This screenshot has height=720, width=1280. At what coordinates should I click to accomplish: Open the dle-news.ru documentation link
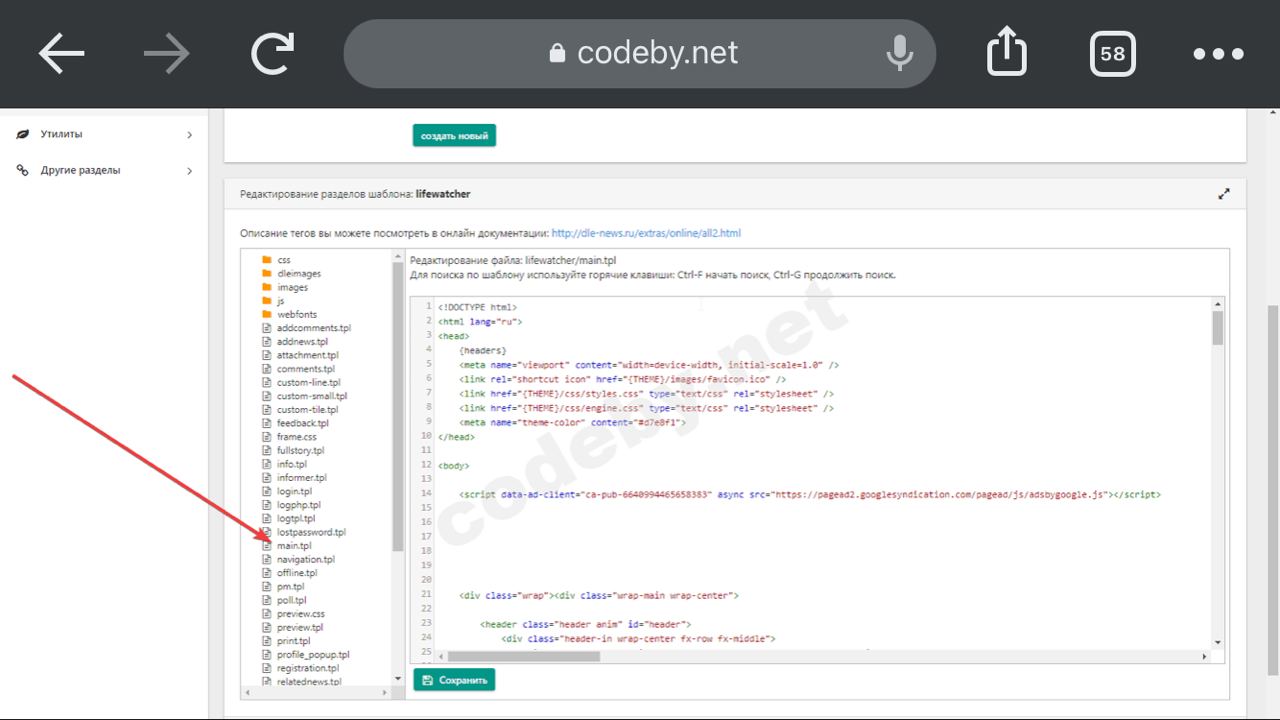coord(646,233)
